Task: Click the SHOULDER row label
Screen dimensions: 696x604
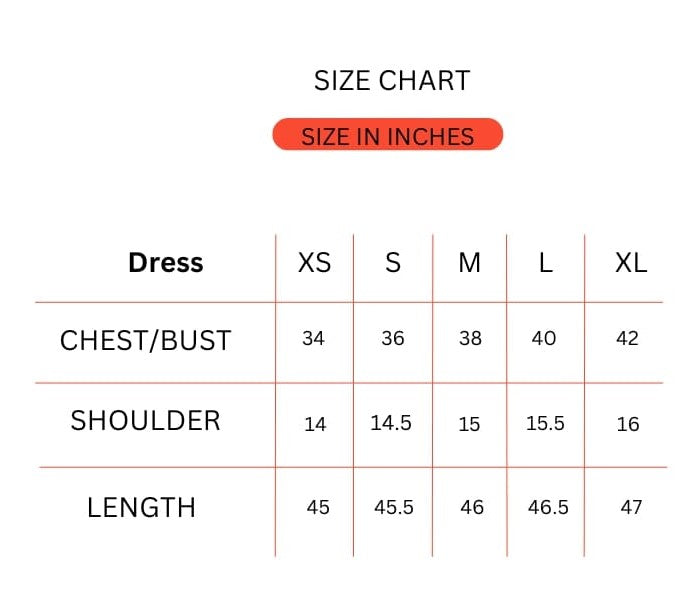Action: [x=146, y=421]
